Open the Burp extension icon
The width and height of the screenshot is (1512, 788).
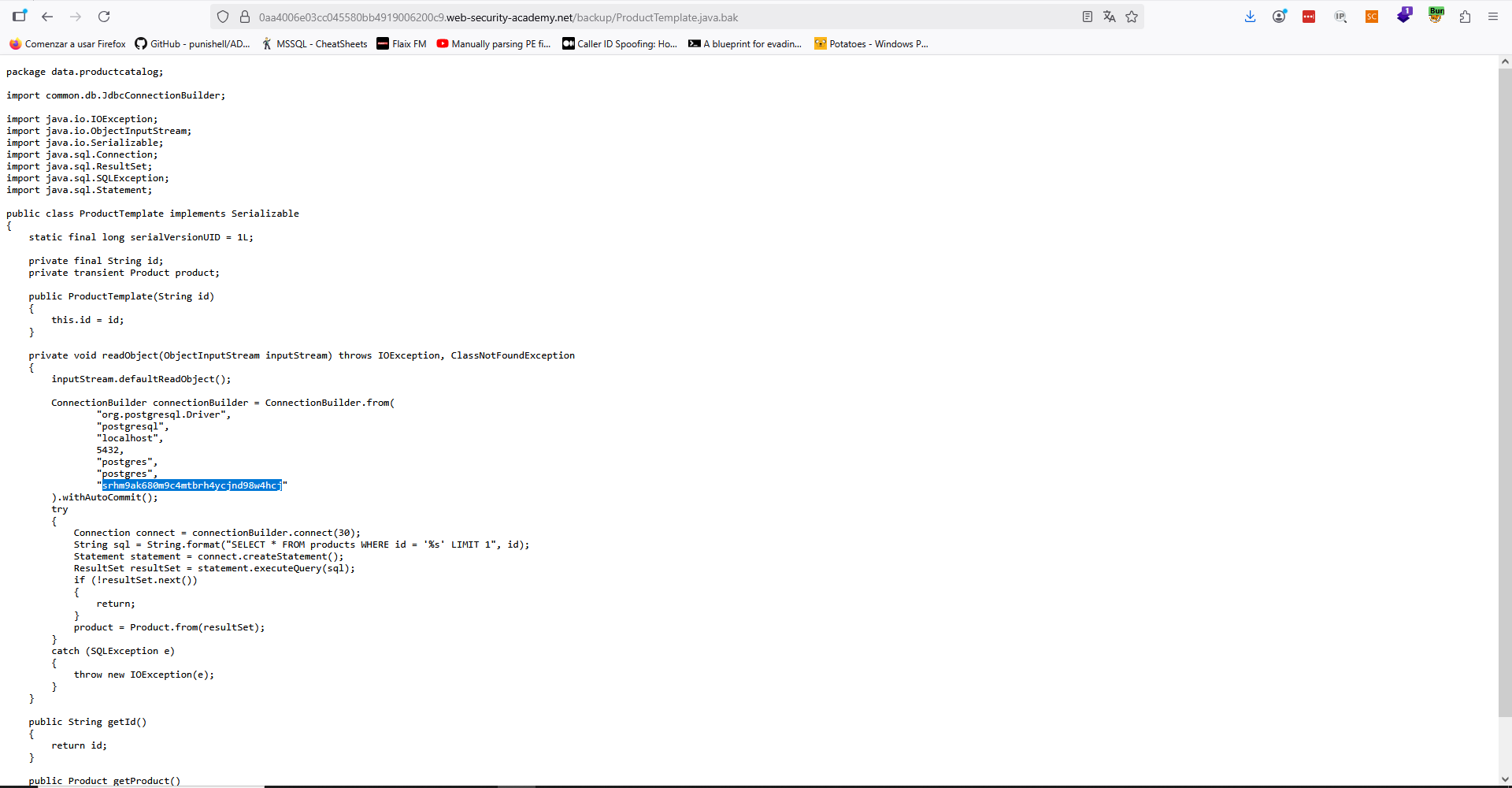[x=1436, y=16]
